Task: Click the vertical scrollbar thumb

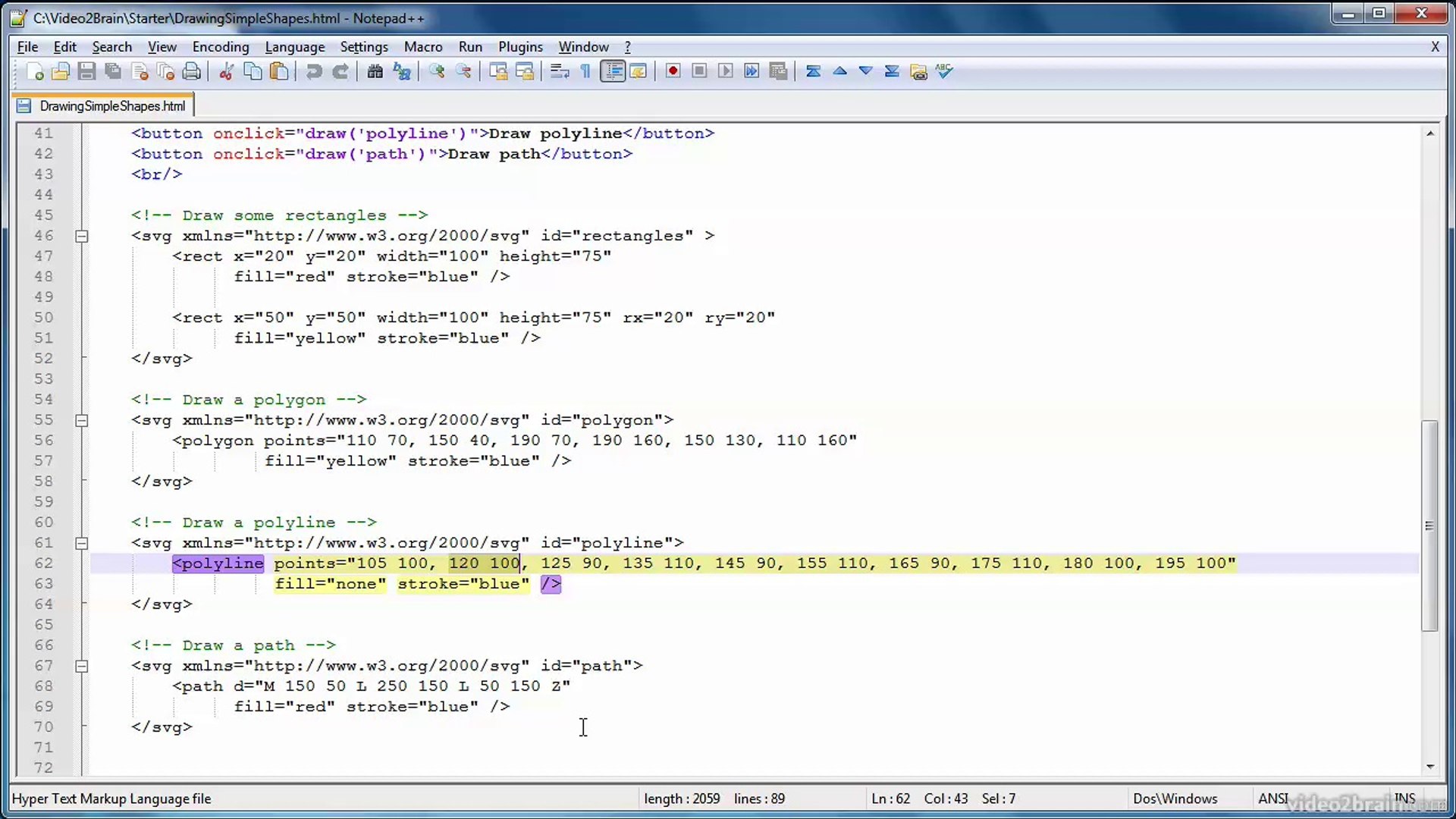Action: (1429, 526)
